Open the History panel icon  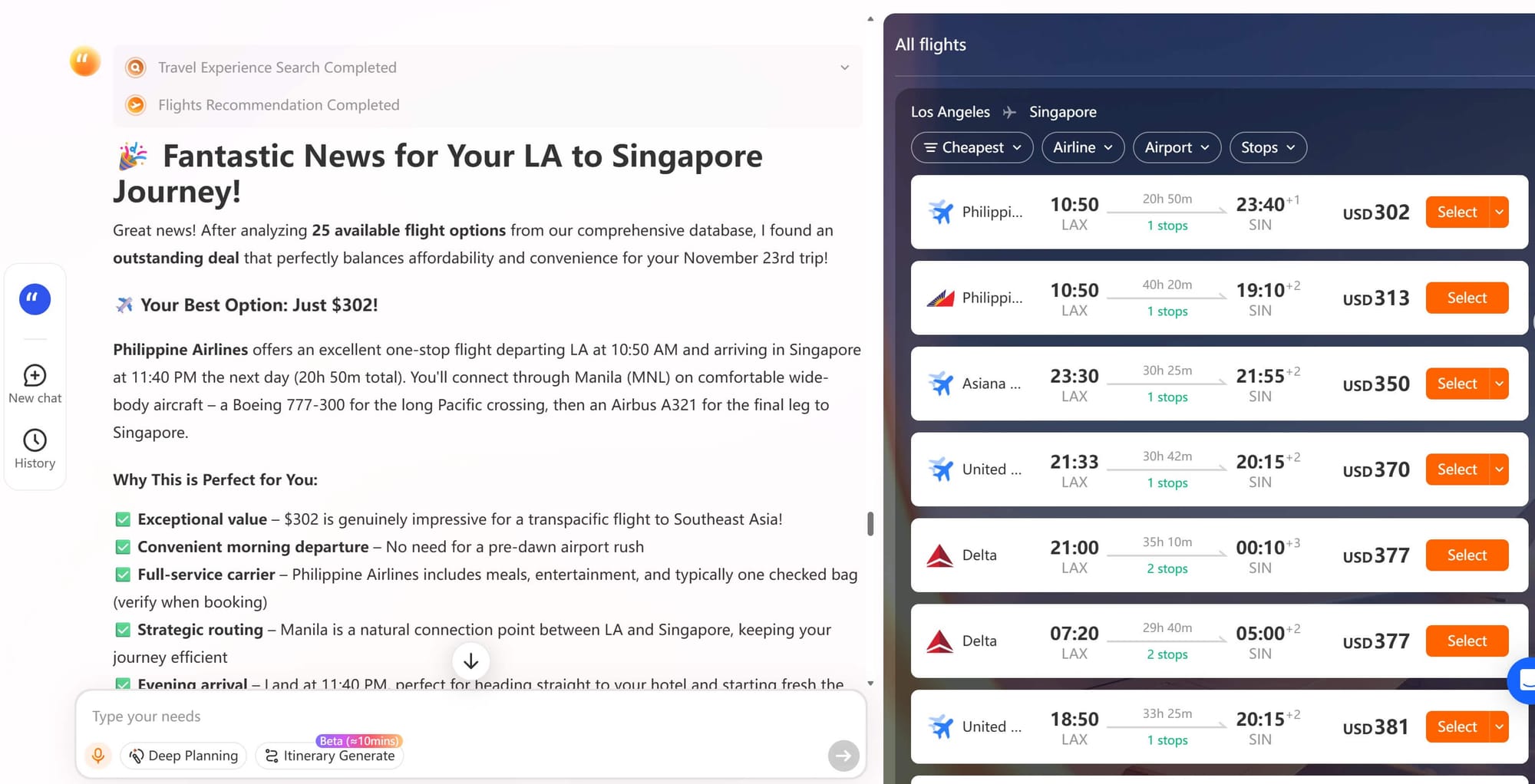(x=35, y=449)
